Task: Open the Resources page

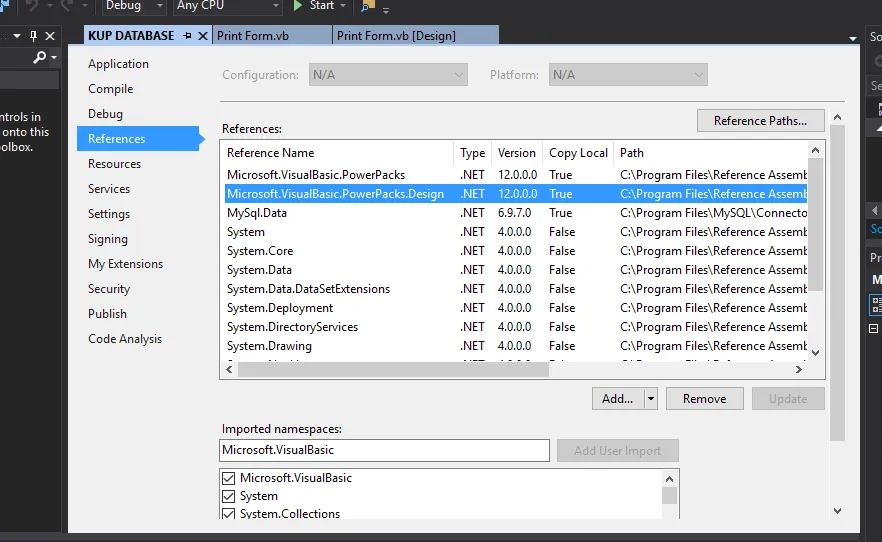Action: coord(114,164)
